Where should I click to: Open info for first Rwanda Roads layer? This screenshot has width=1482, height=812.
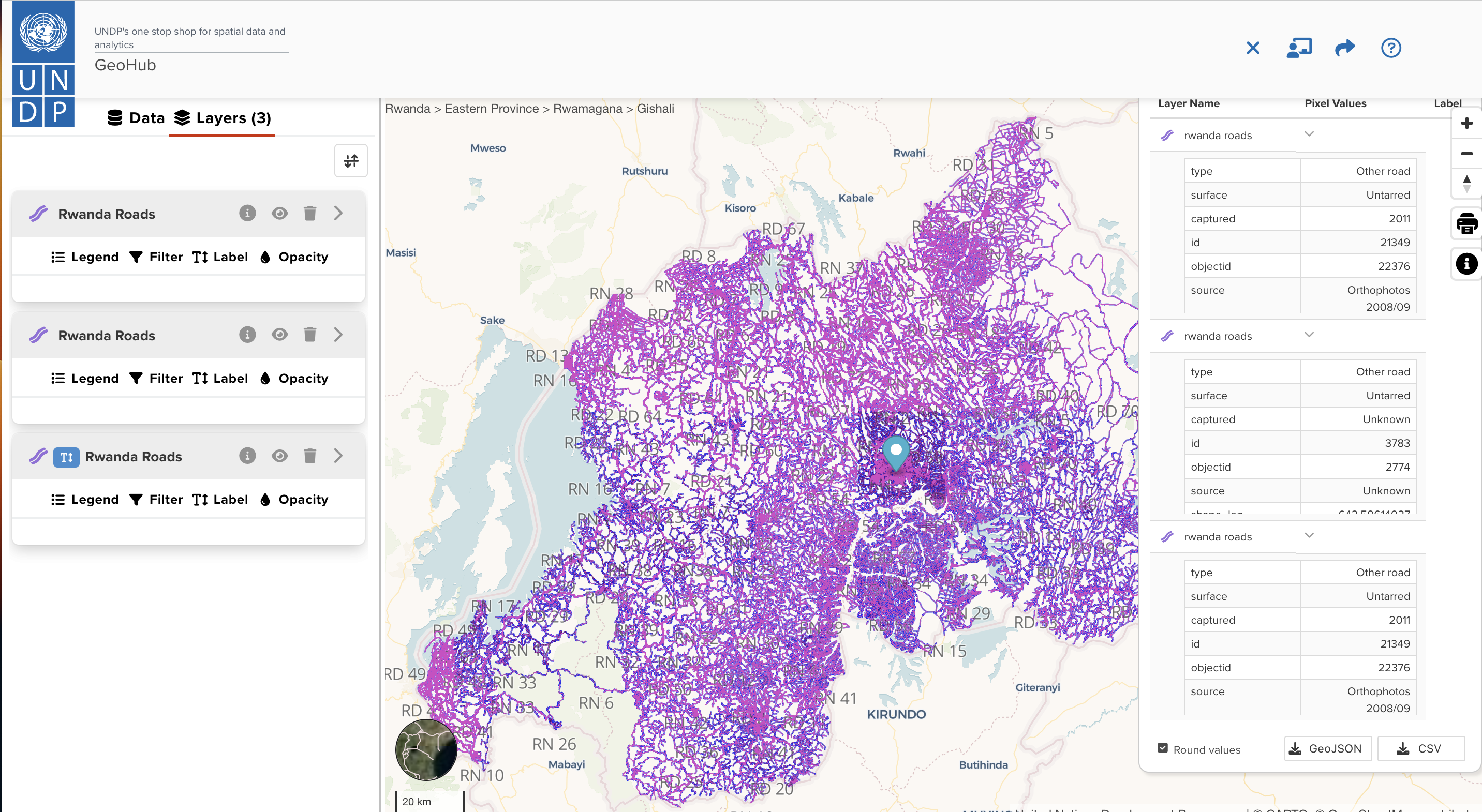point(247,214)
